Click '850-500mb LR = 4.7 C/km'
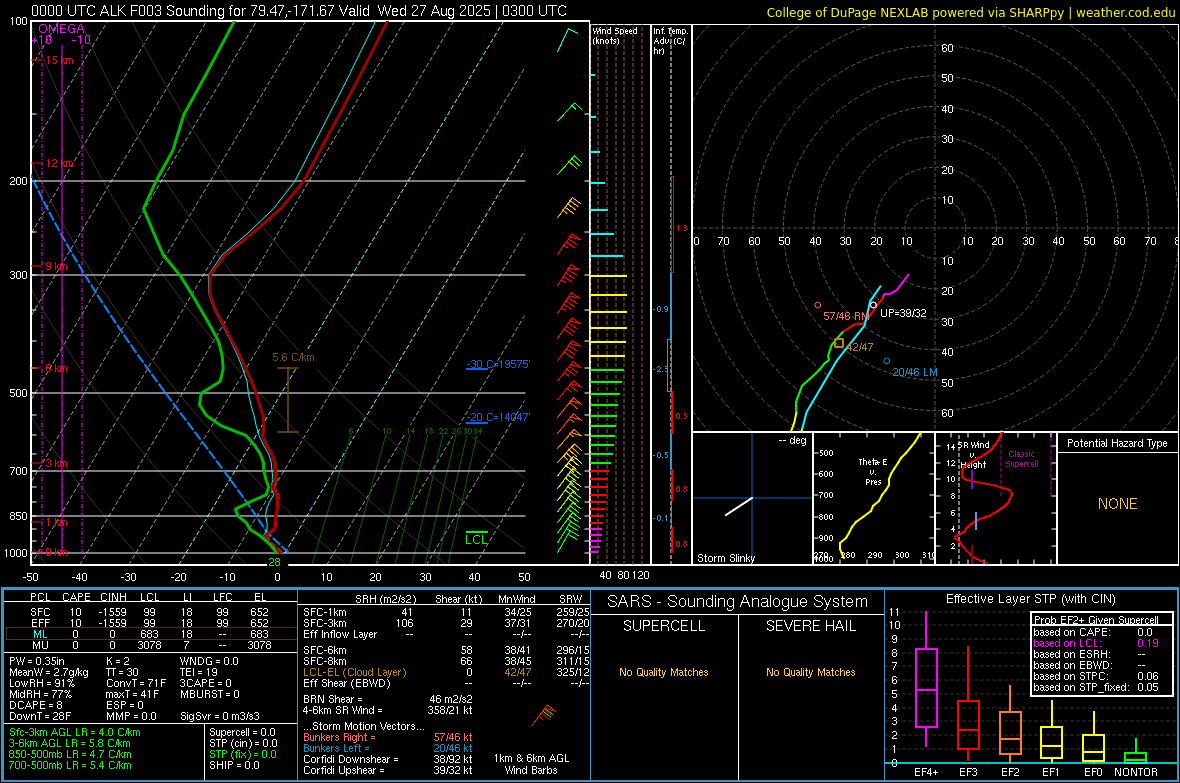1180x783 pixels. pyautogui.click(x=70, y=754)
